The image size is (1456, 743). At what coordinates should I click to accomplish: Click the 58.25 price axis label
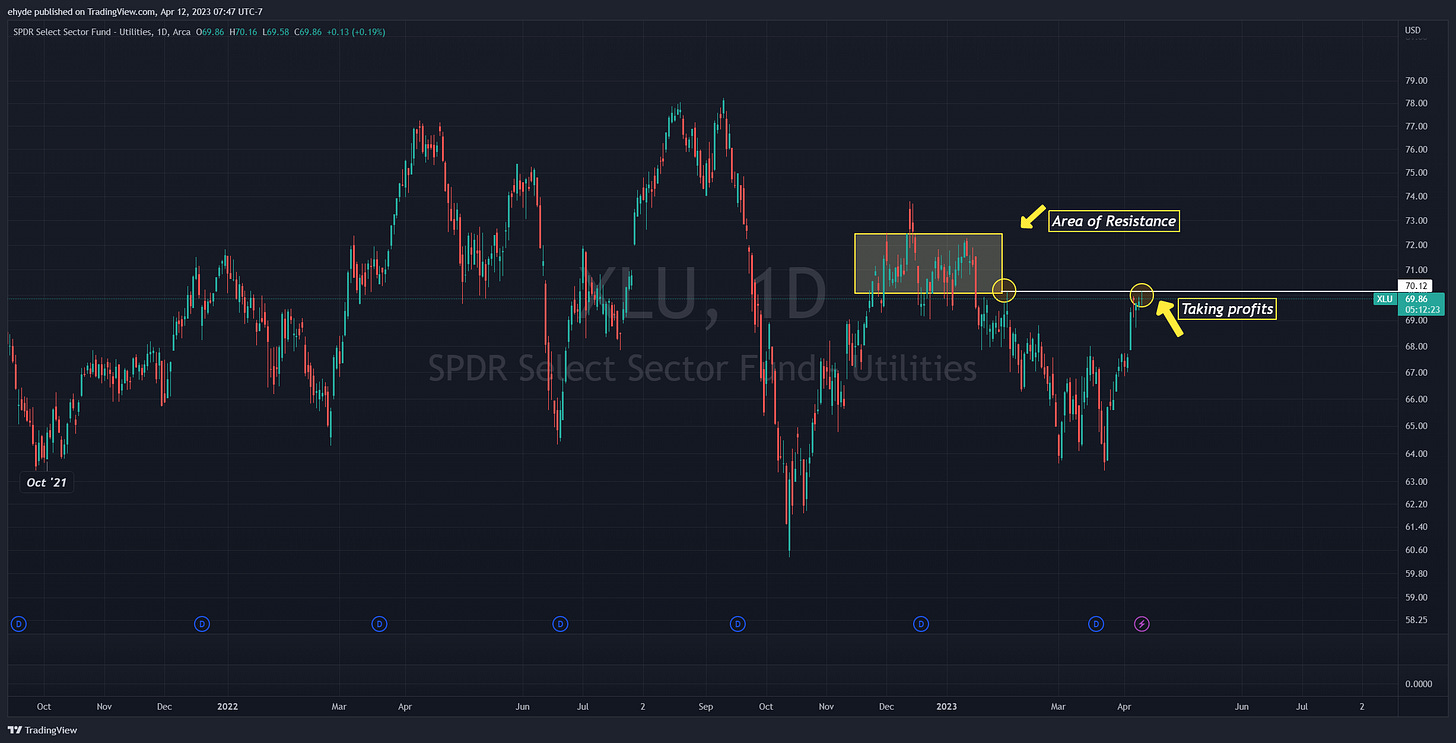tap(1416, 620)
